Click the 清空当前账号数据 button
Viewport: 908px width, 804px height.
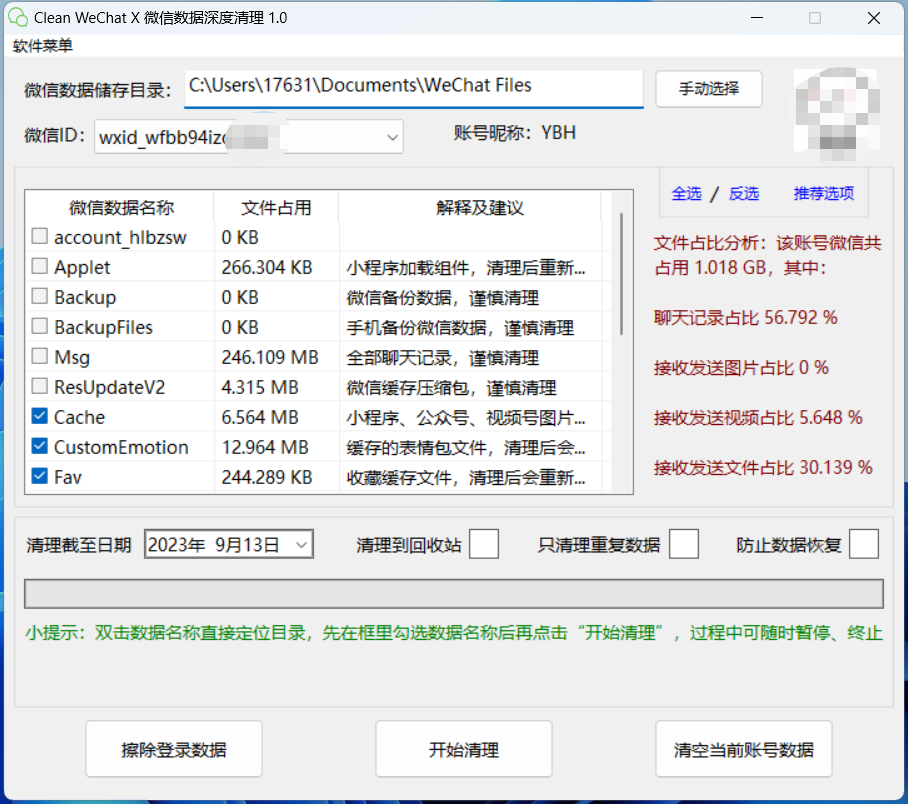pyautogui.click(x=744, y=749)
